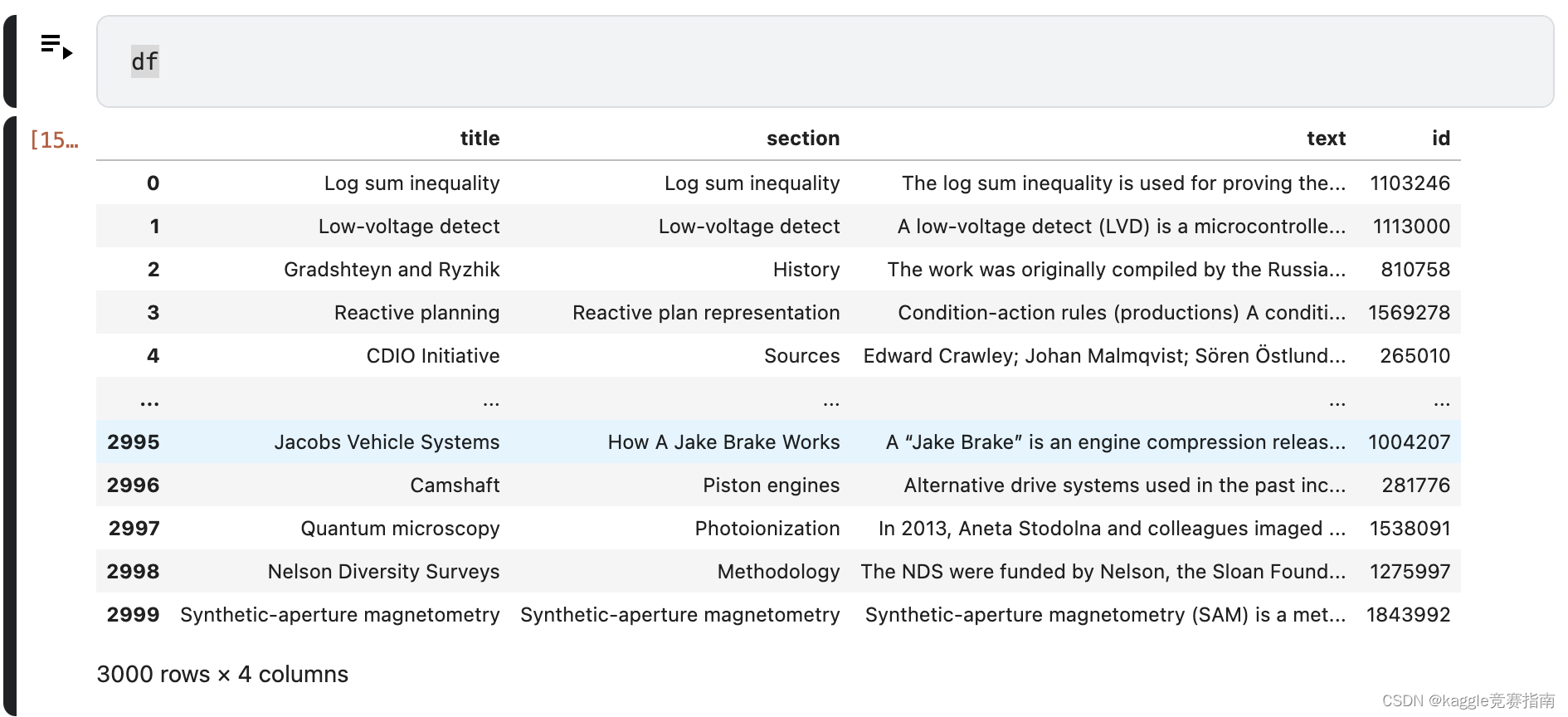
Task: Select title cell CDIO Initiative
Action: pos(433,356)
